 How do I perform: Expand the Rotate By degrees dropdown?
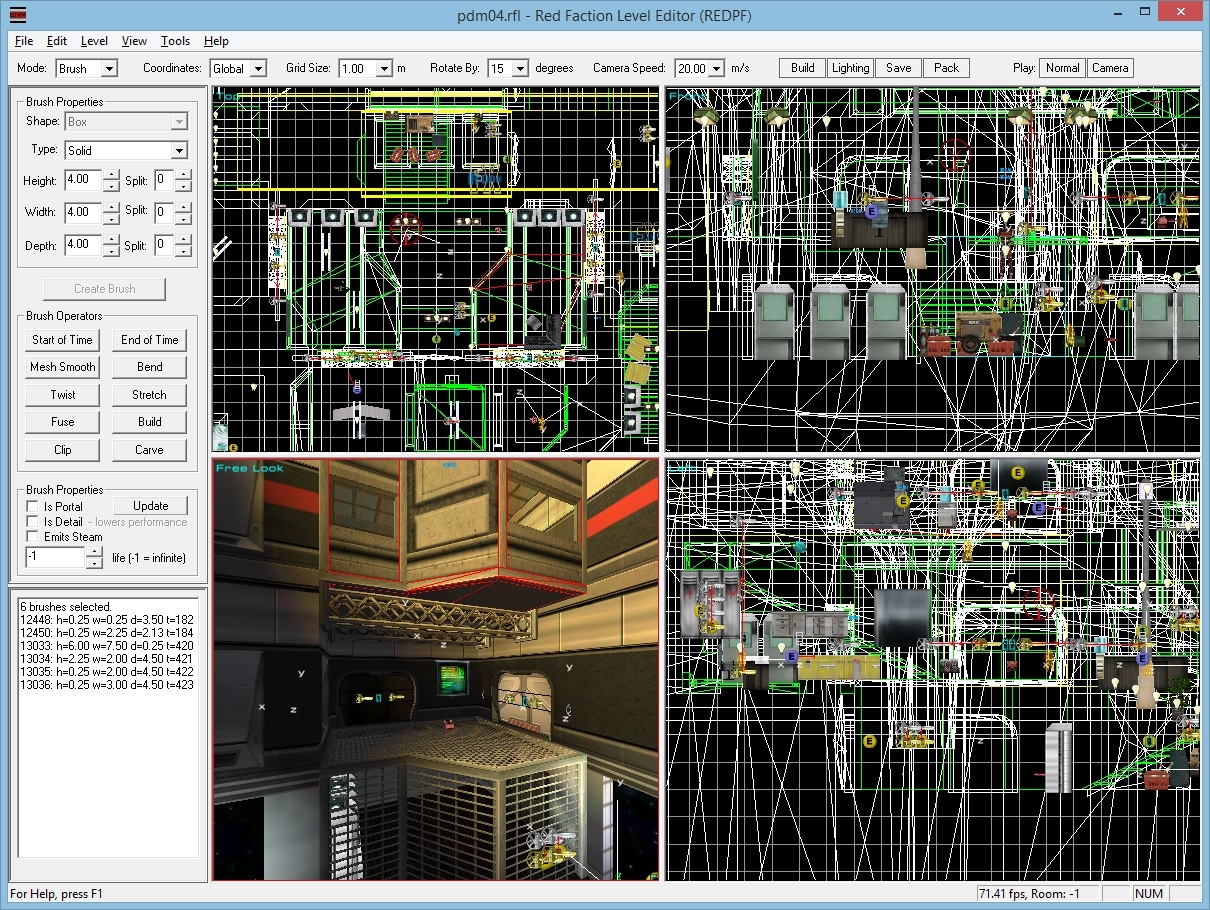[521, 69]
